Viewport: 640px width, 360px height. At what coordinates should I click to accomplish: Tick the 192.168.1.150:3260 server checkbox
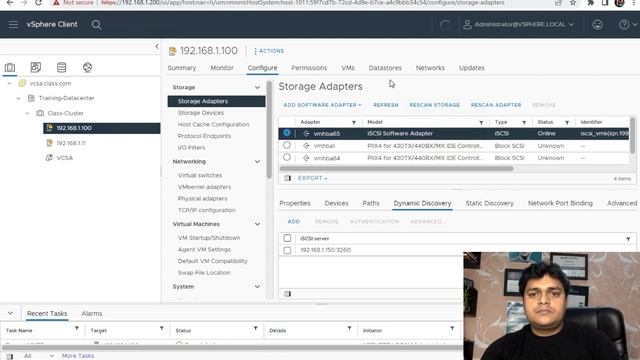coord(287,250)
